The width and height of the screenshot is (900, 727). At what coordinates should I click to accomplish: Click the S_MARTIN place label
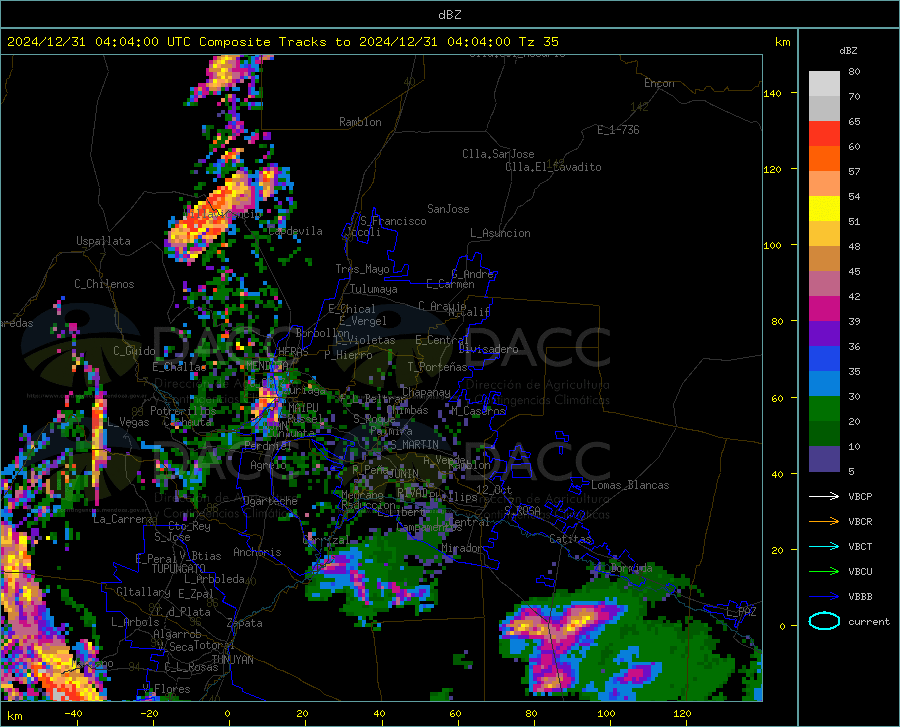[414, 445]
